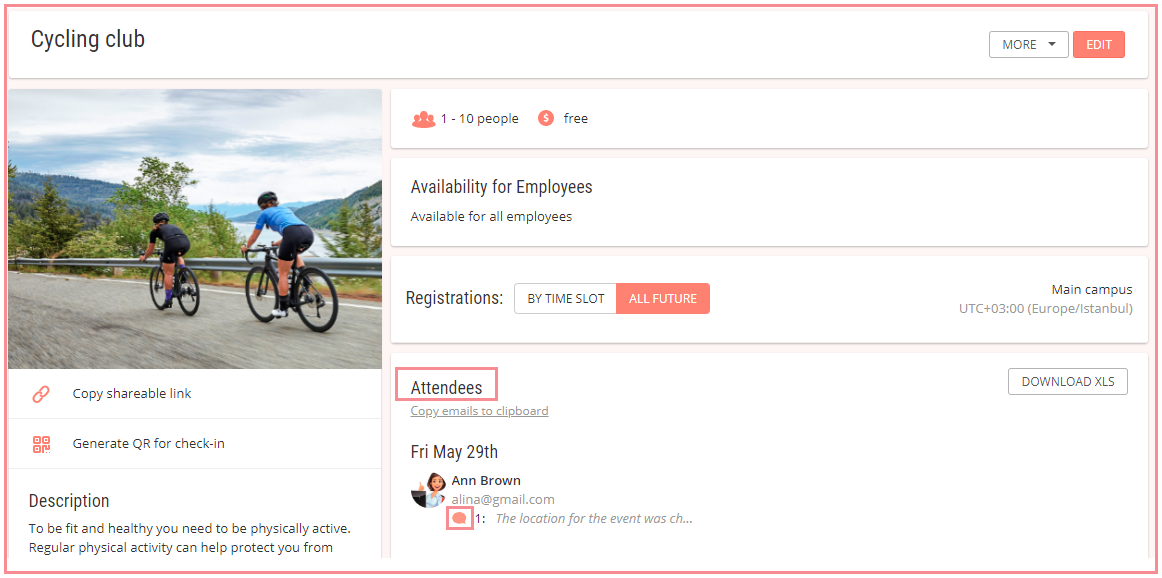
Task: Click the EDIT button
Action: [1099, 44]
